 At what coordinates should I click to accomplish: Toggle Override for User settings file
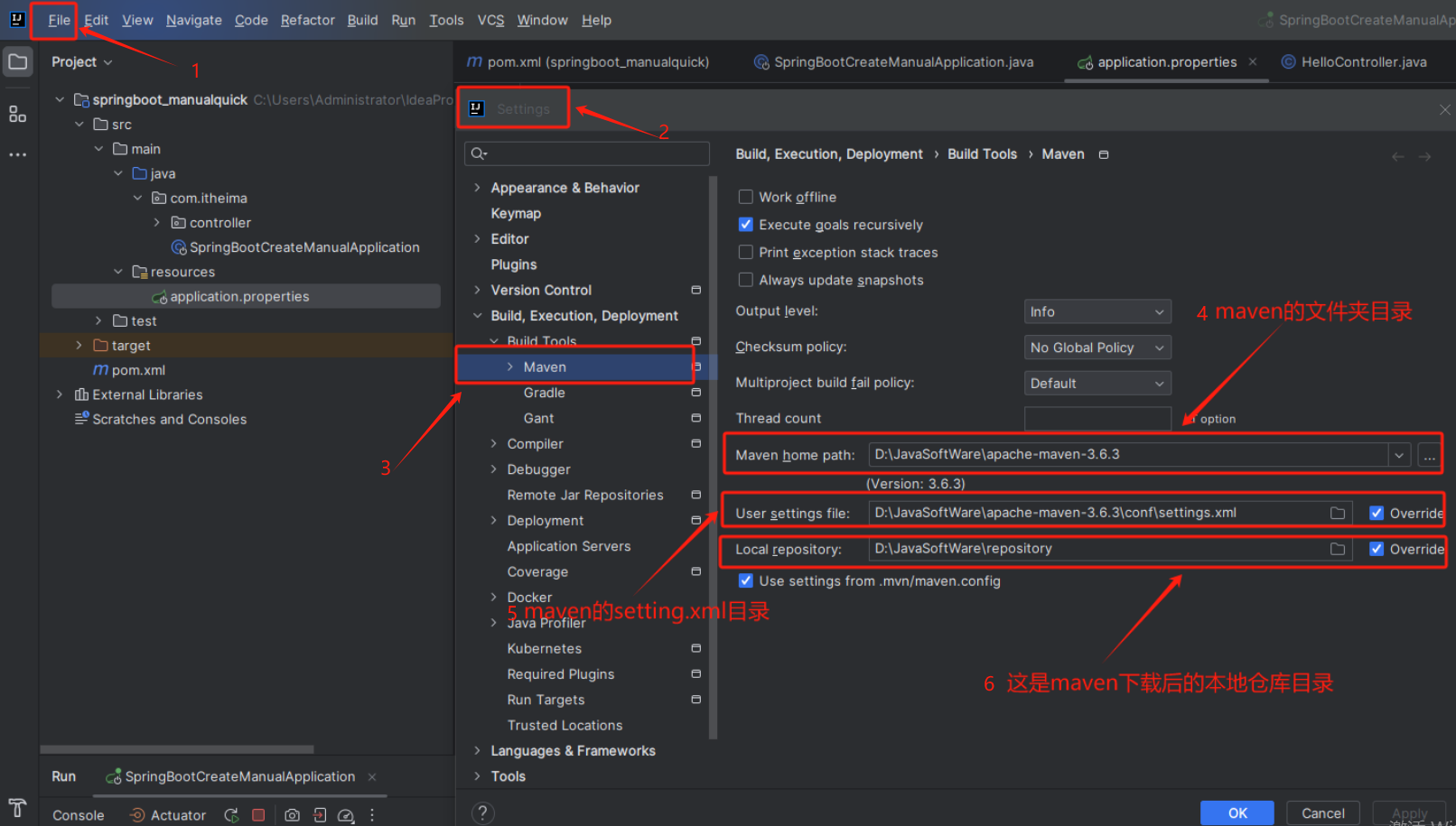point(1377,513)
